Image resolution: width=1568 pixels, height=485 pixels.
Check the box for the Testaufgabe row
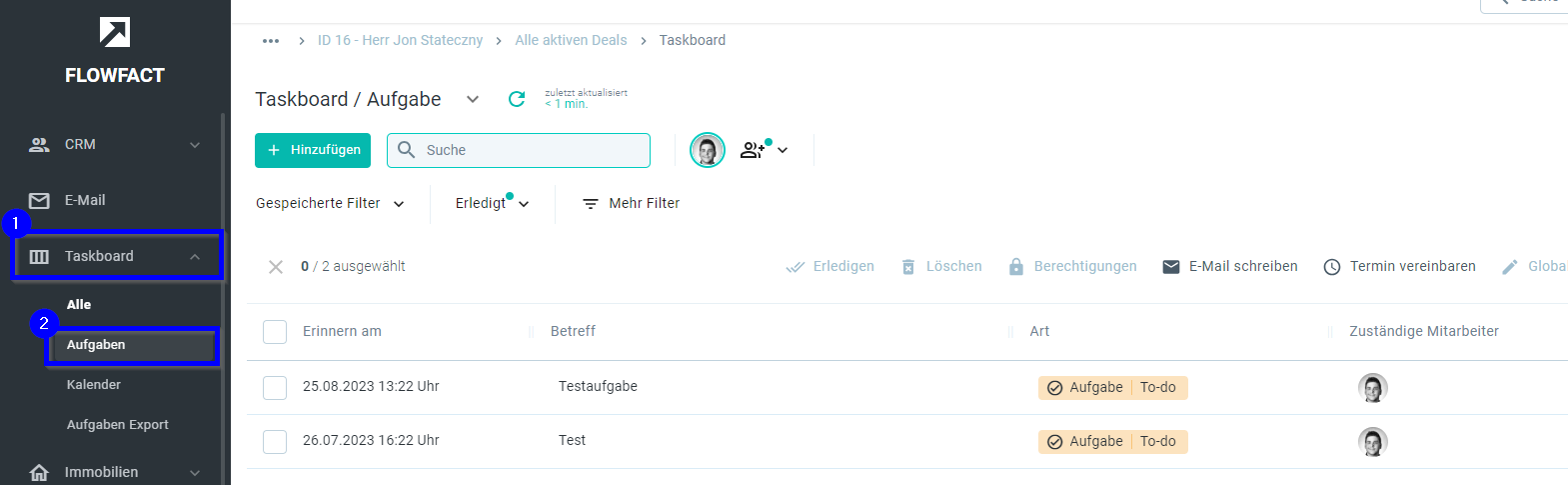(275, 388)
